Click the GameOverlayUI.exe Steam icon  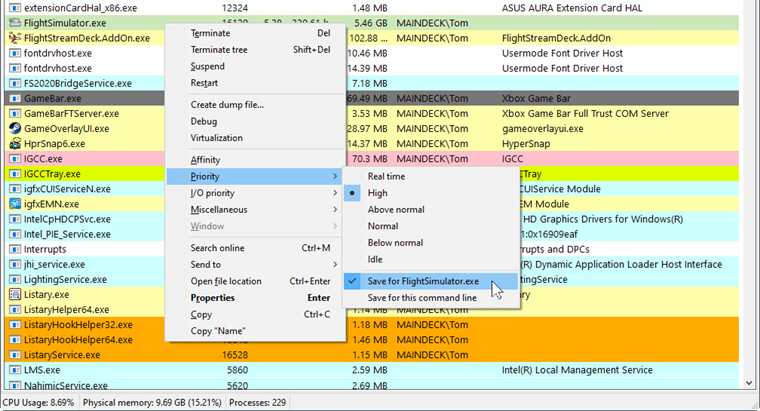[x=14, y=128]
